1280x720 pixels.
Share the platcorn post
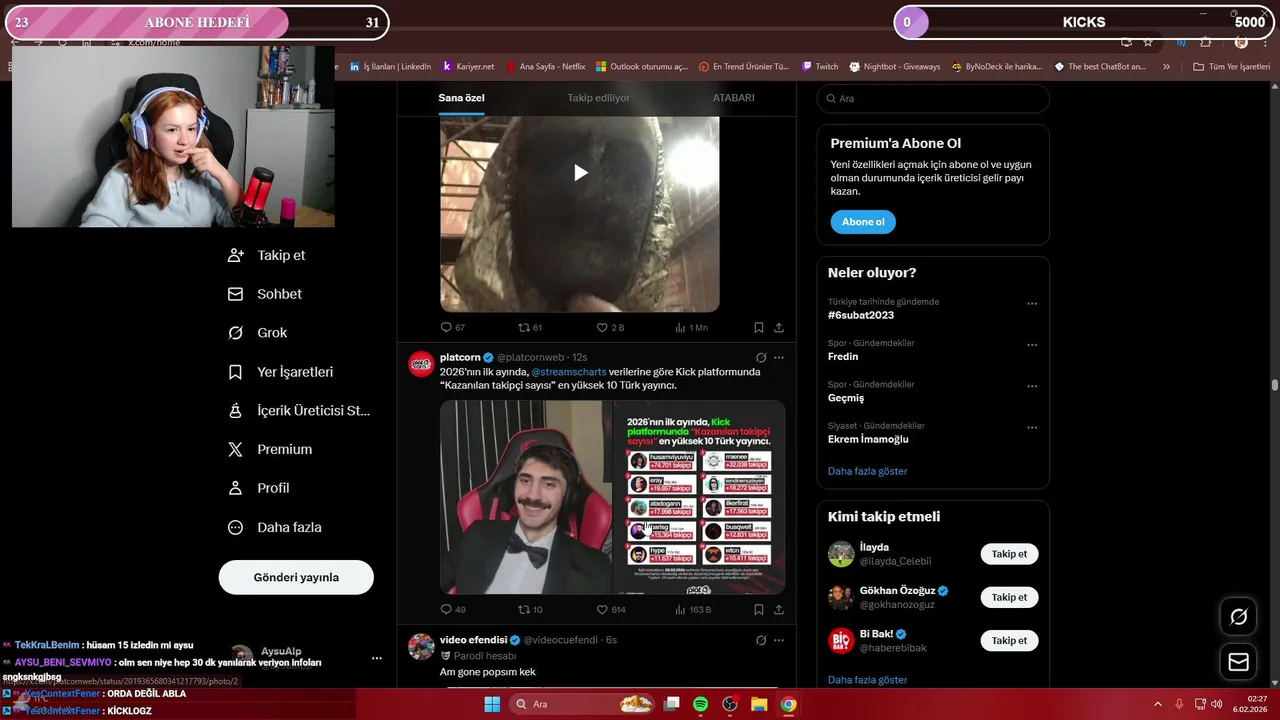point(779,609)
